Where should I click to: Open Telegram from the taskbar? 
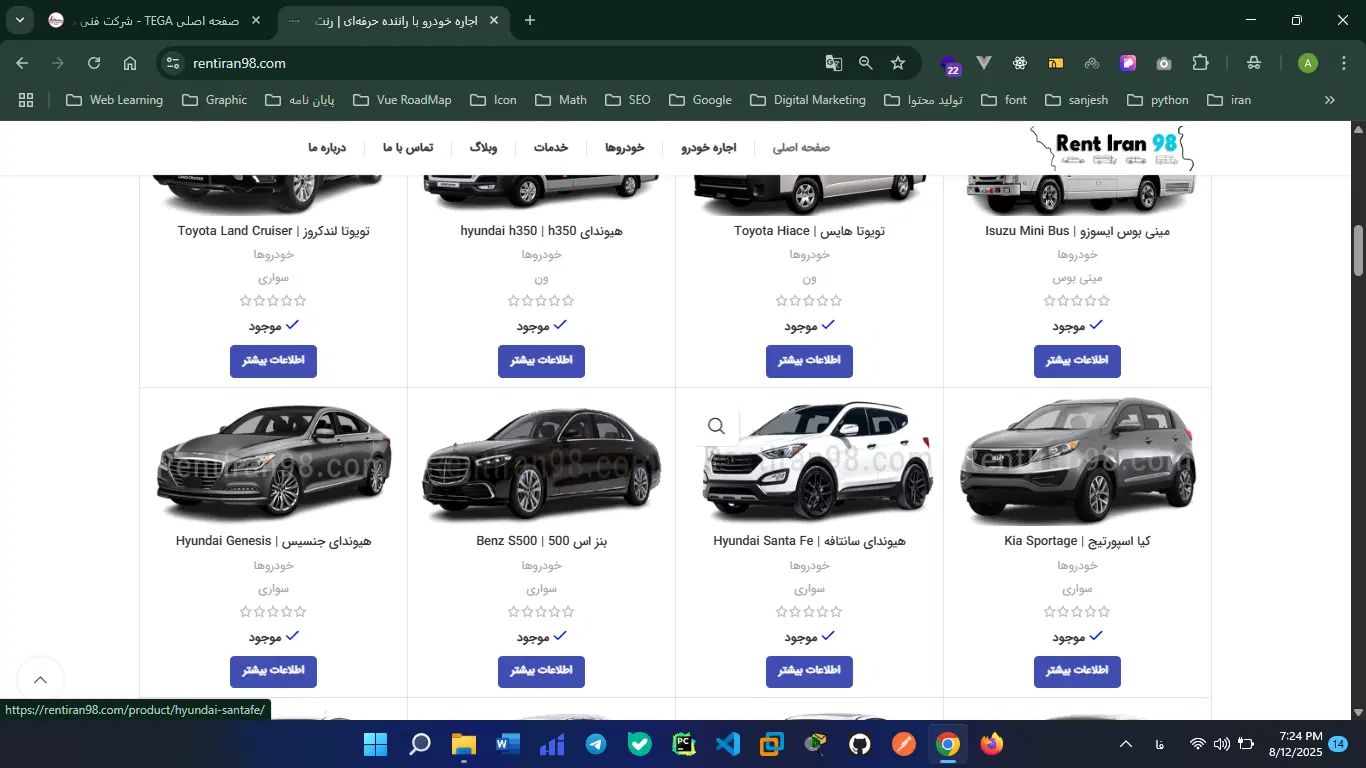[x=596, y=744]
